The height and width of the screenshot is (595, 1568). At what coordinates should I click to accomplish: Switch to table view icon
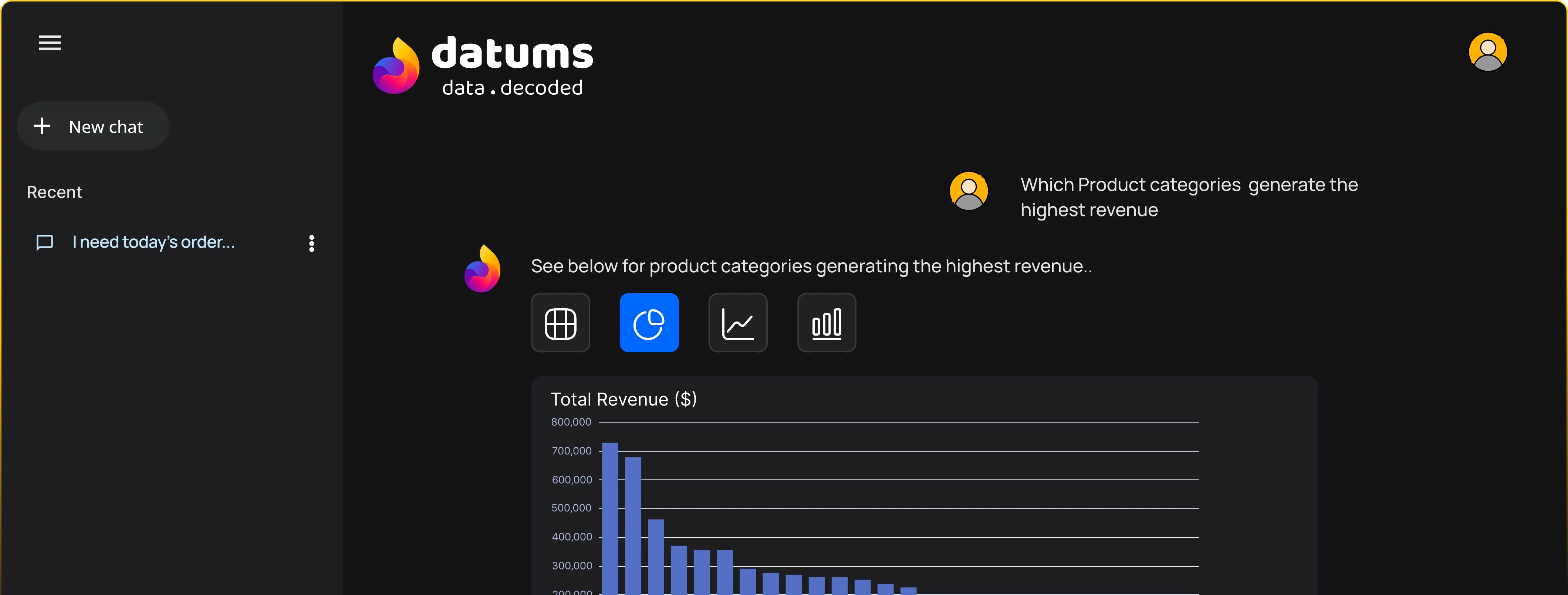point(560,323)
